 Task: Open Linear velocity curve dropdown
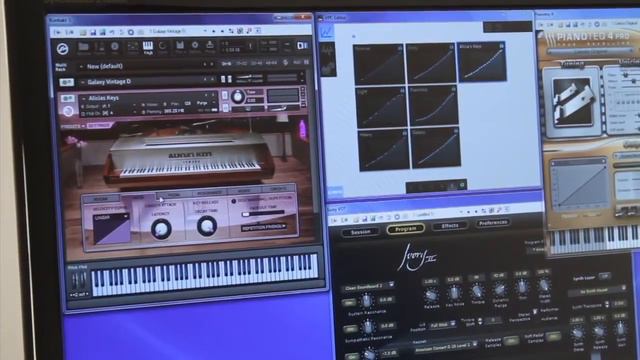[x=111, y=218]
